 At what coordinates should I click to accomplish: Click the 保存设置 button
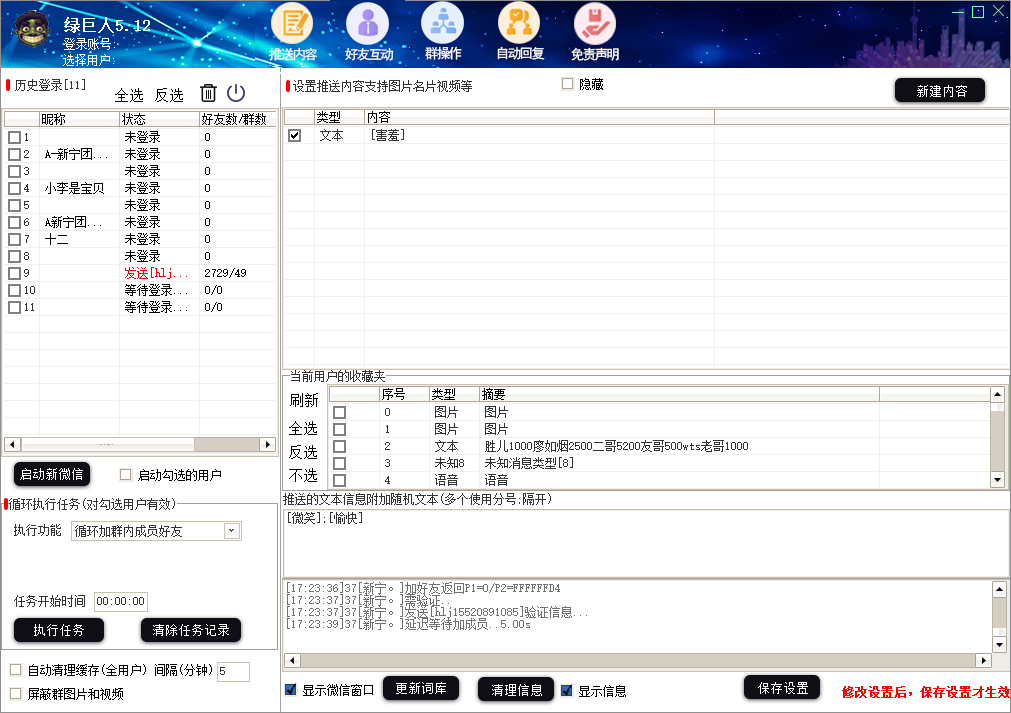[782, 688]
